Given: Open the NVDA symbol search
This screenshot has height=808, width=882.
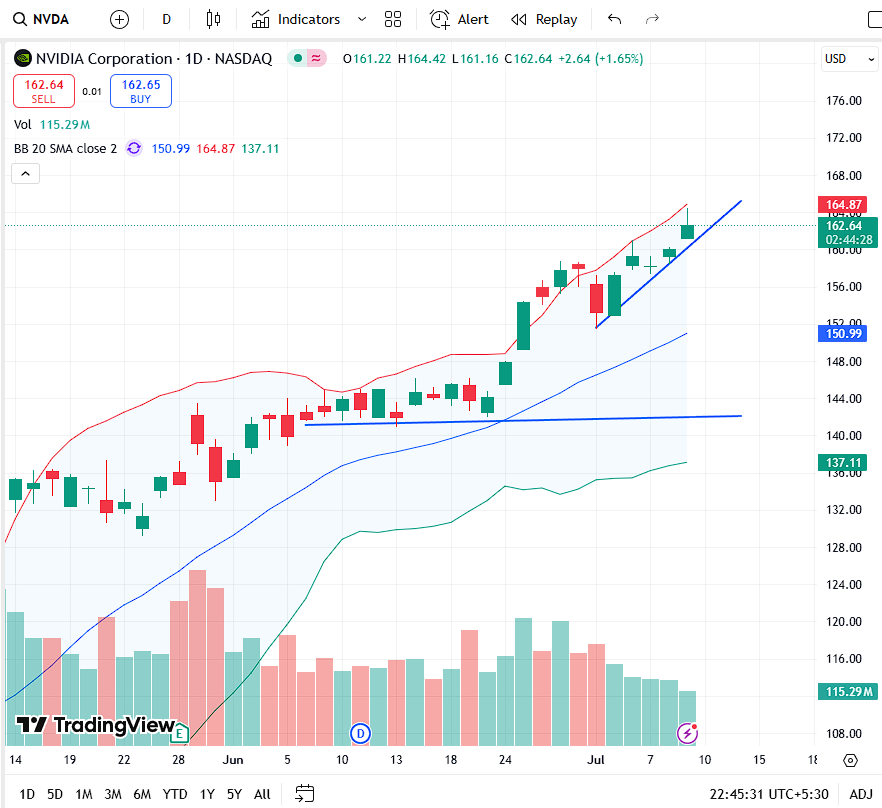Looking at the screenshot, I should (x=40, y=19).
